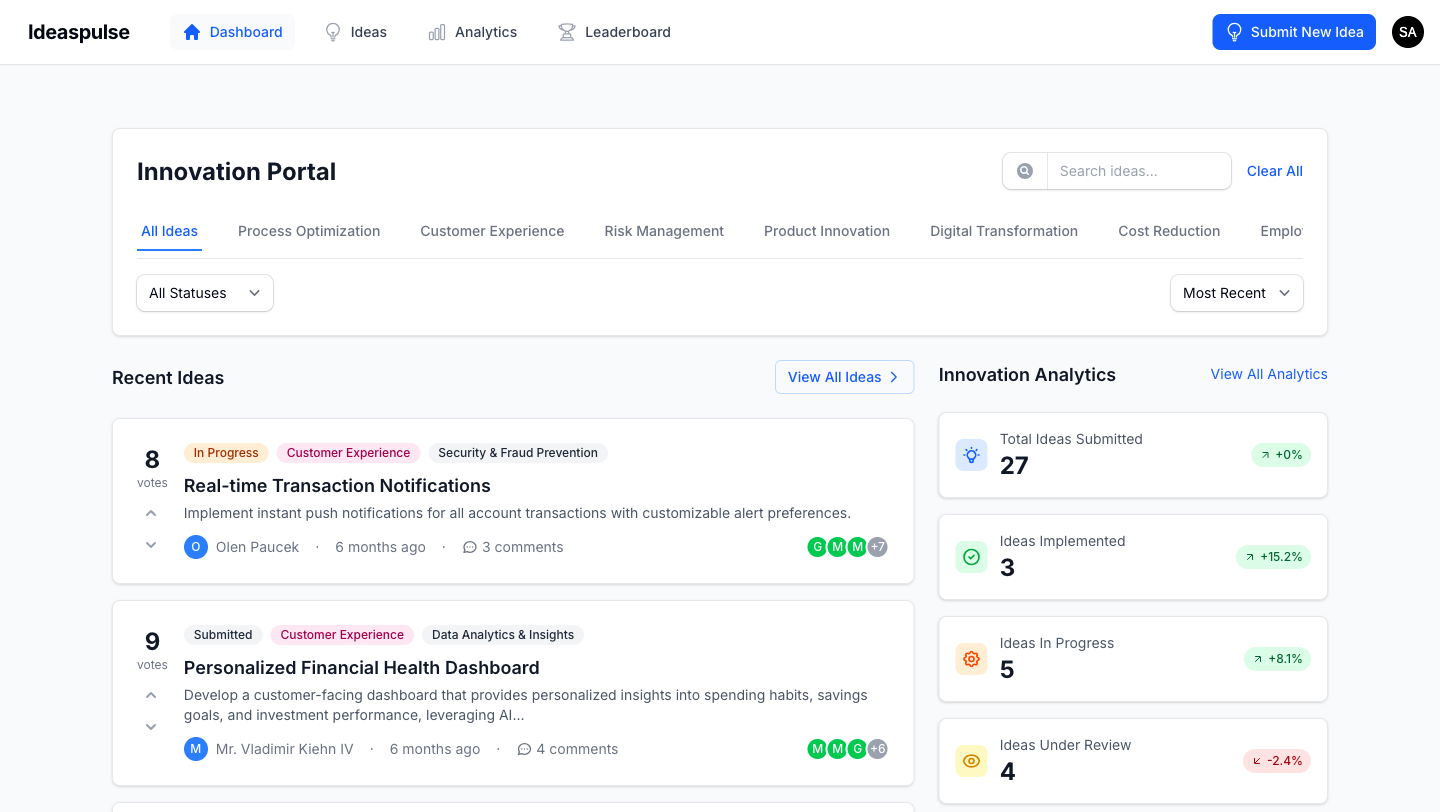Open the Product Innovation tab
The width and height of the screenshot is (1440, 812).
point(827,231)
